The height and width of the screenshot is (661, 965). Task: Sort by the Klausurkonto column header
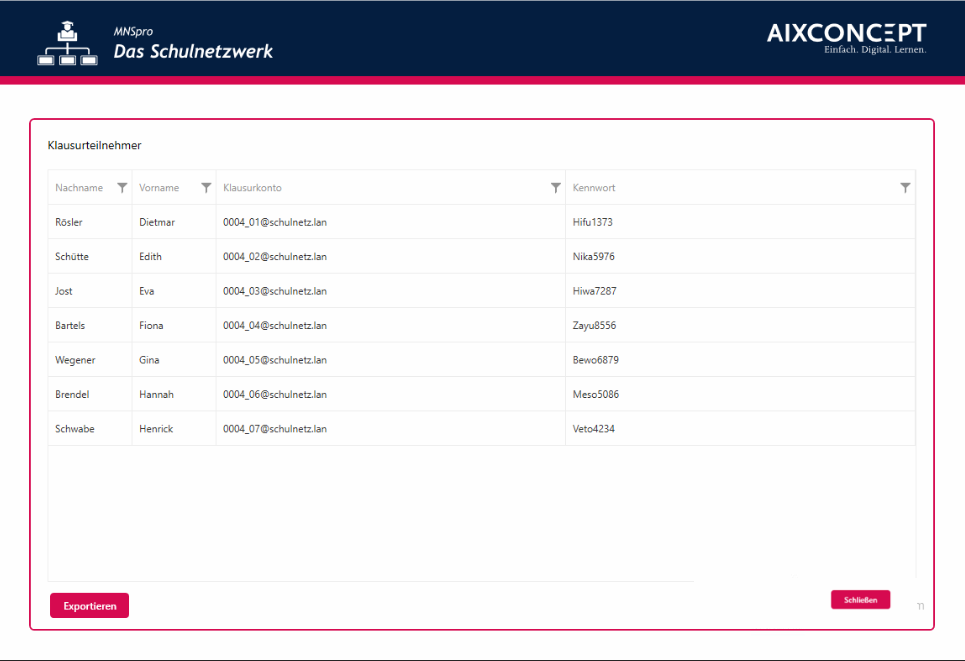point(252,188)
